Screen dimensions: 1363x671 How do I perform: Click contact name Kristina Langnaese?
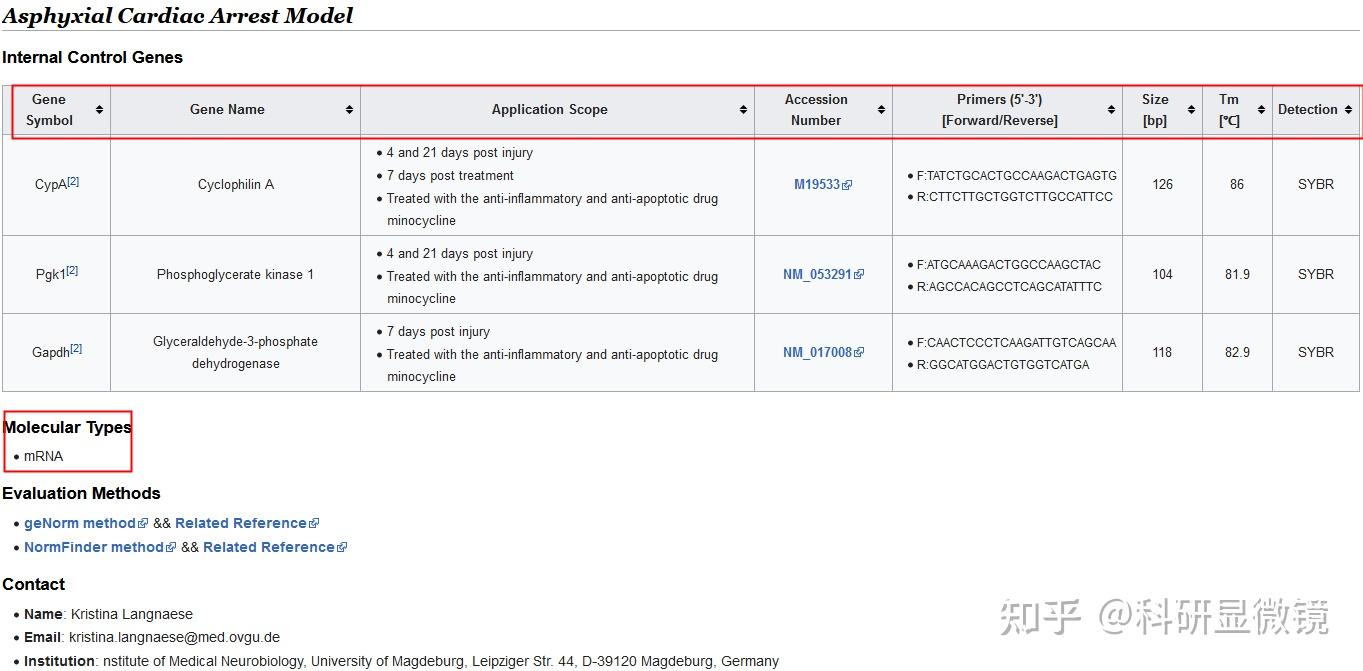coord(132,614)
